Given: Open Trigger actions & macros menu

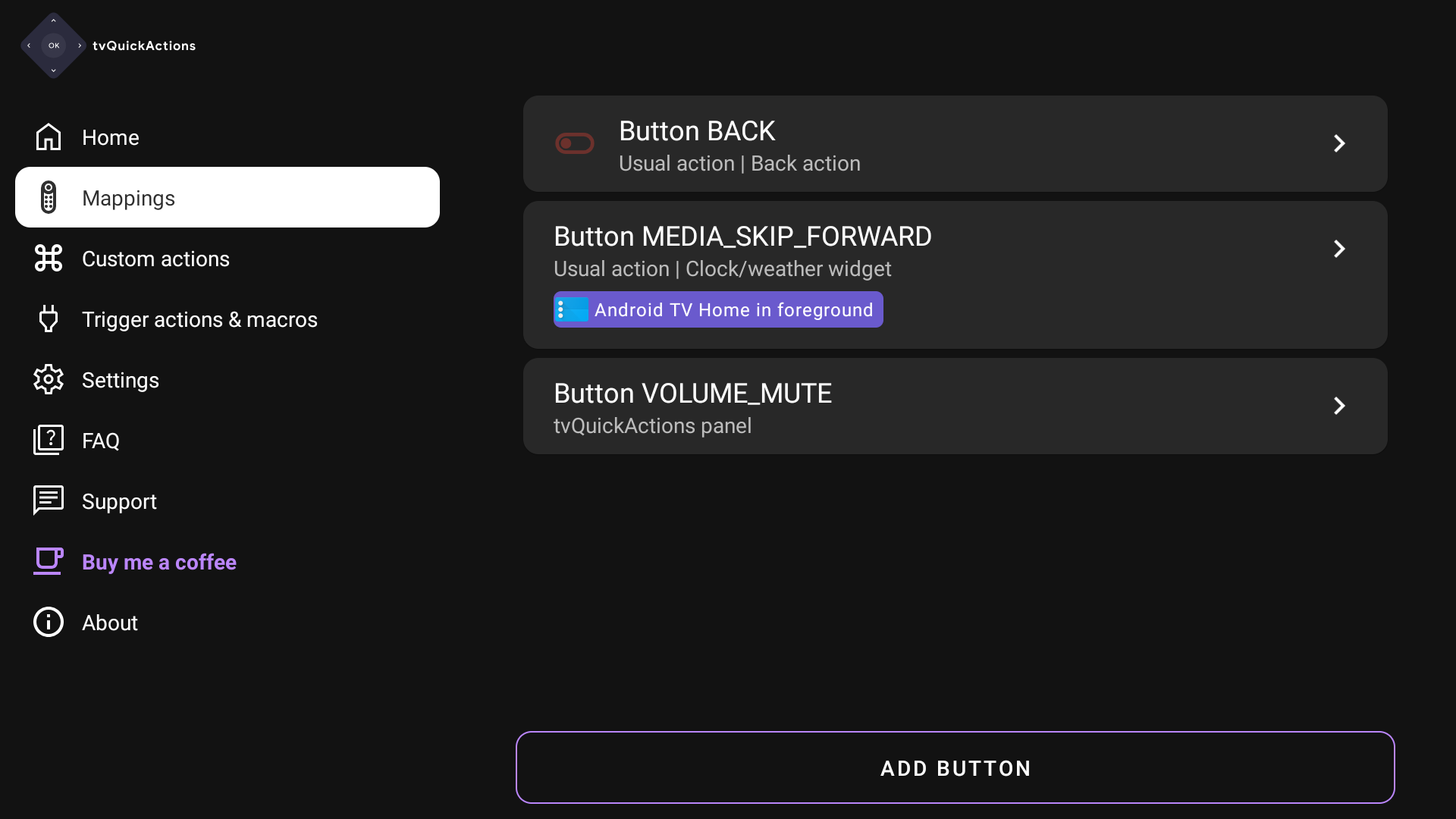Looking at the screenshot, I should coord(199,319).
